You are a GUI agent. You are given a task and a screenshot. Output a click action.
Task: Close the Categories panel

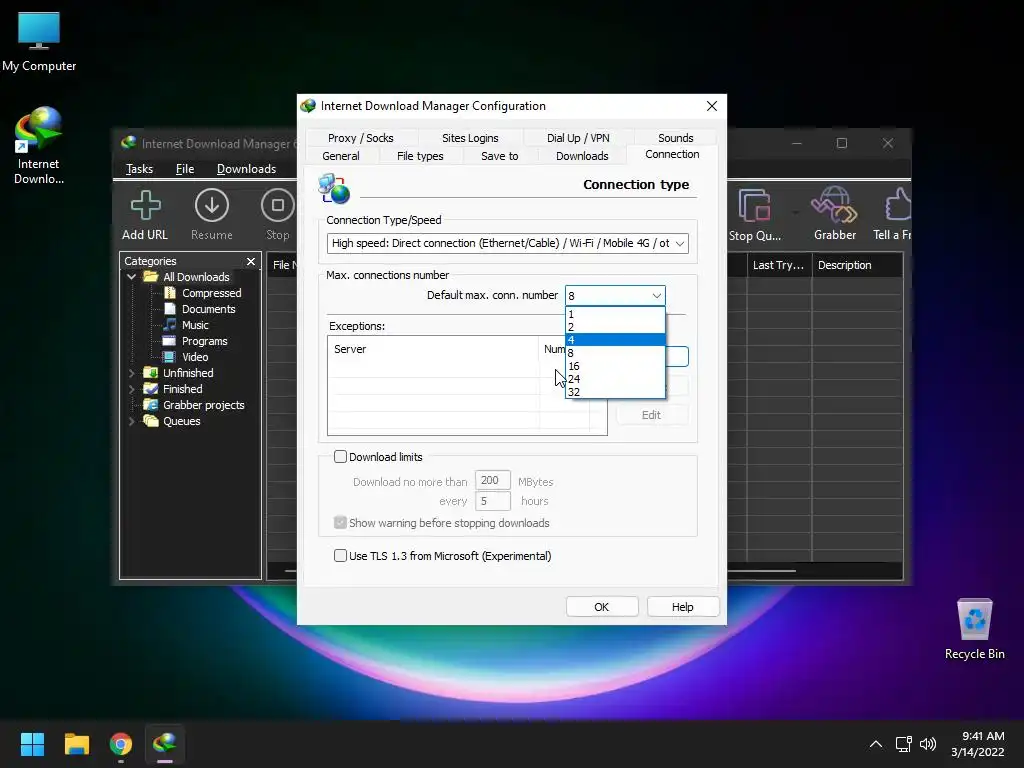[x=251, y=261]
